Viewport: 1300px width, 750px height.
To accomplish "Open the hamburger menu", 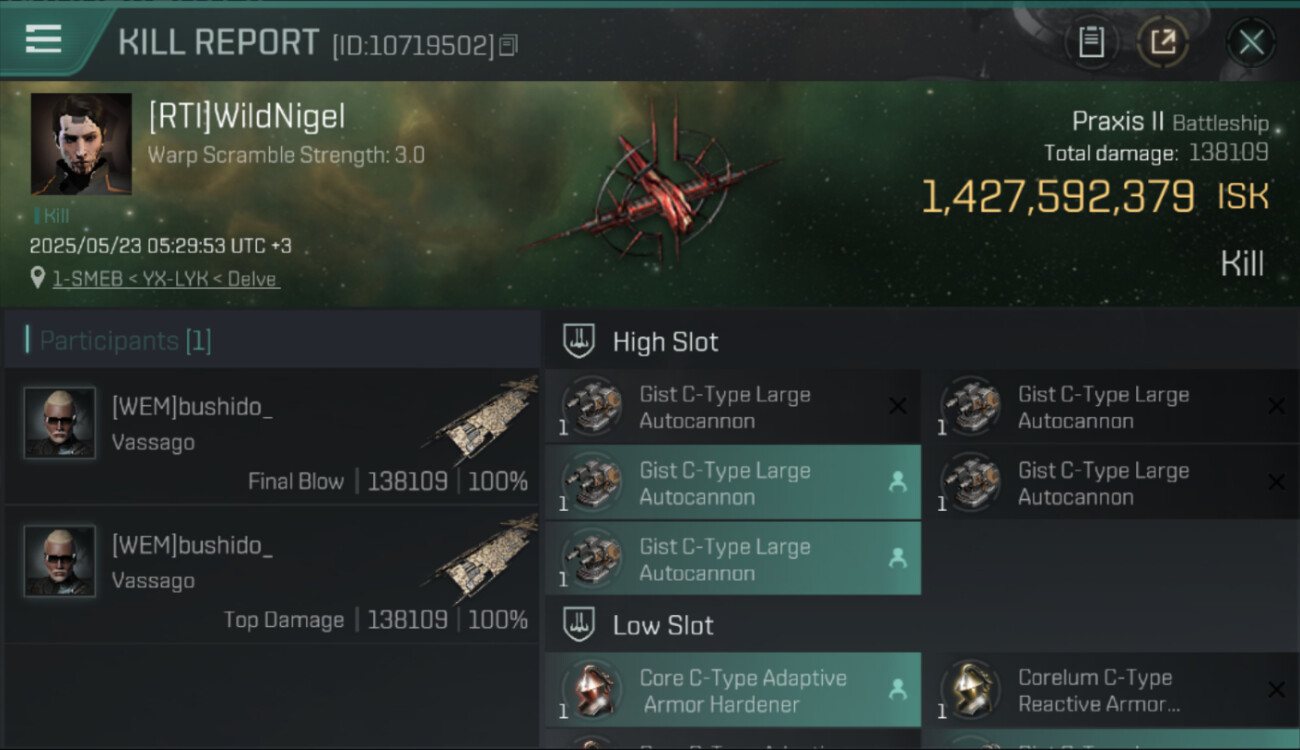I will [x=44, y=40].
